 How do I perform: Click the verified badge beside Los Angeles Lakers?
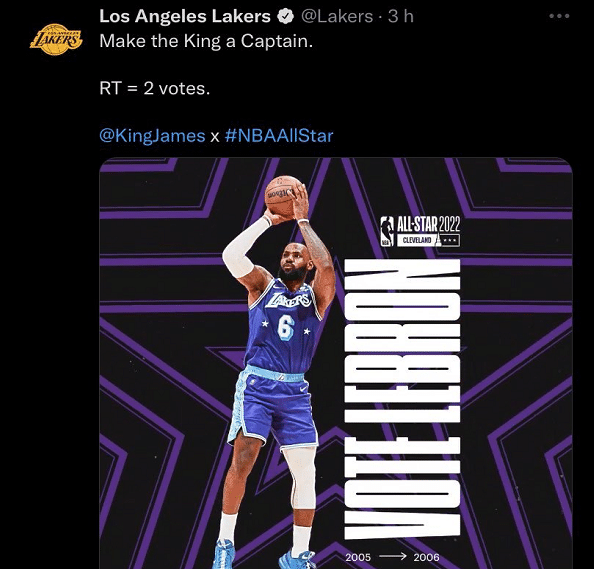(286, 16)
